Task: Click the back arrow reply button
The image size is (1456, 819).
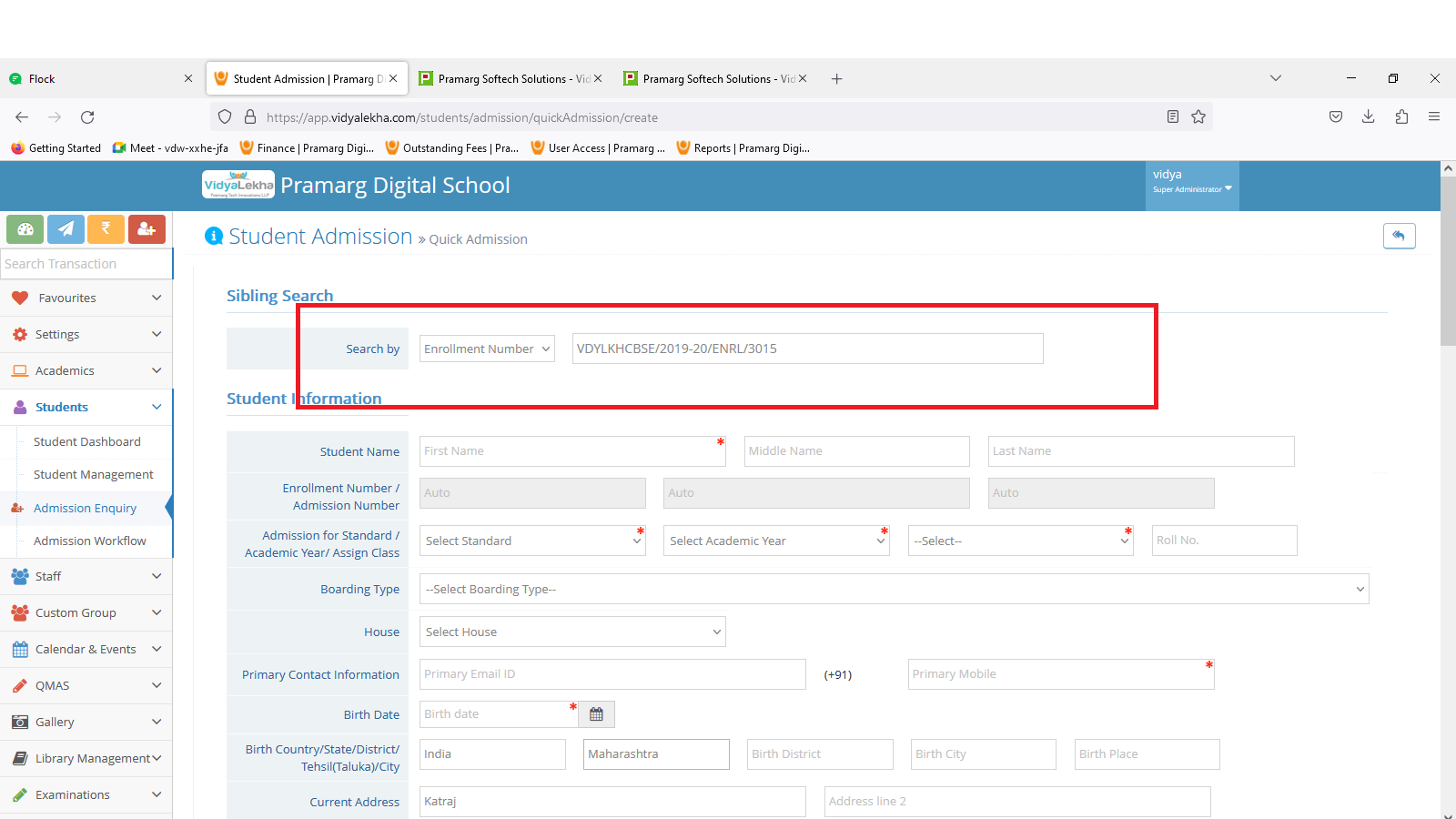Action: tap(1399, 236)
